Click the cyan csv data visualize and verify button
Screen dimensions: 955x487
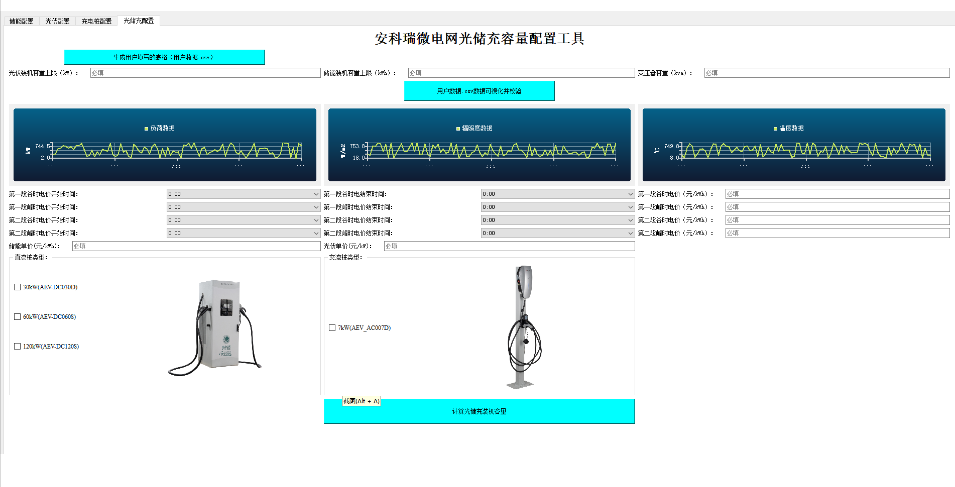(x=479, y=91)
